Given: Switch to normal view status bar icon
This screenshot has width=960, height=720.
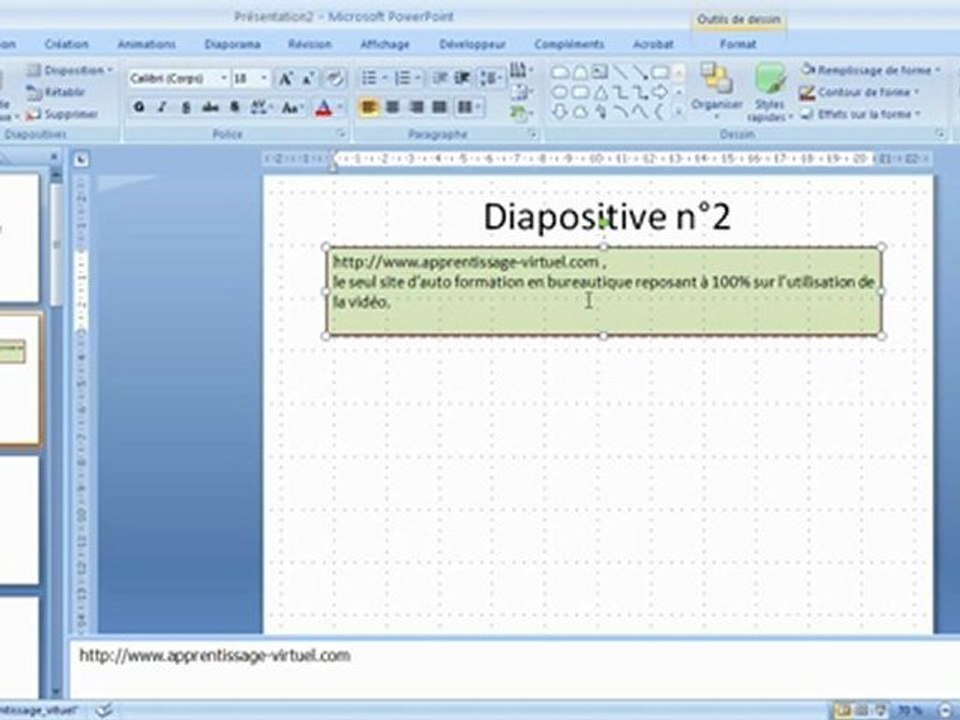Looking at the screenshot, I should 844,710.
